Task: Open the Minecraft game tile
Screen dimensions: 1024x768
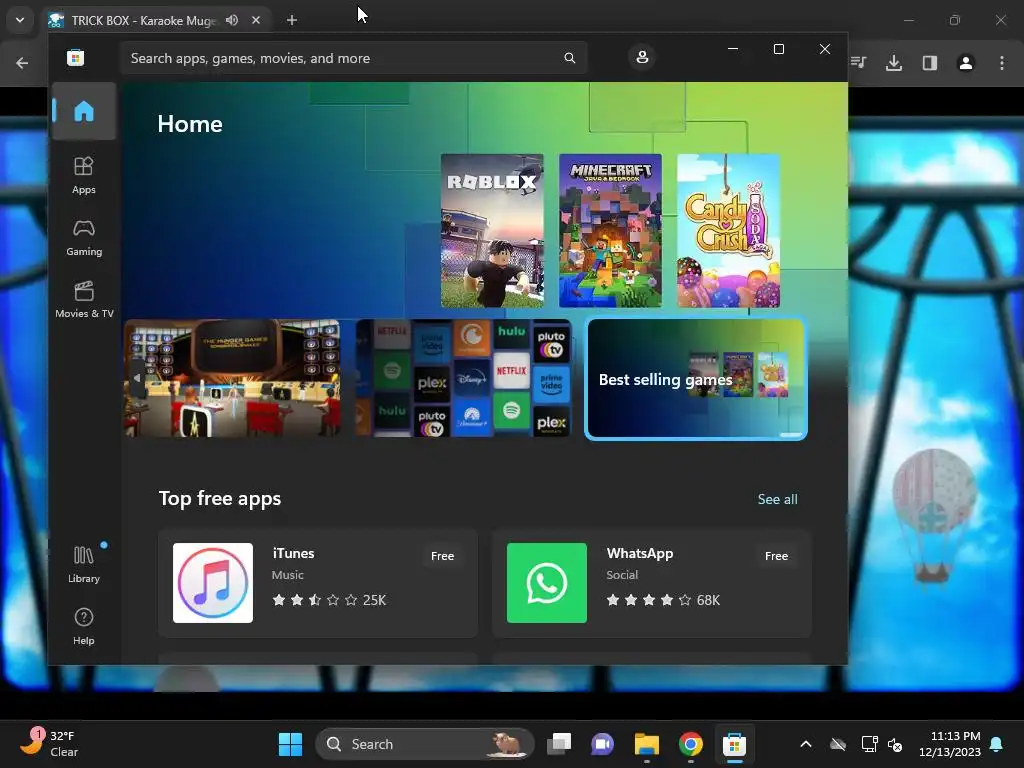Action: click(x=611, y=231)
